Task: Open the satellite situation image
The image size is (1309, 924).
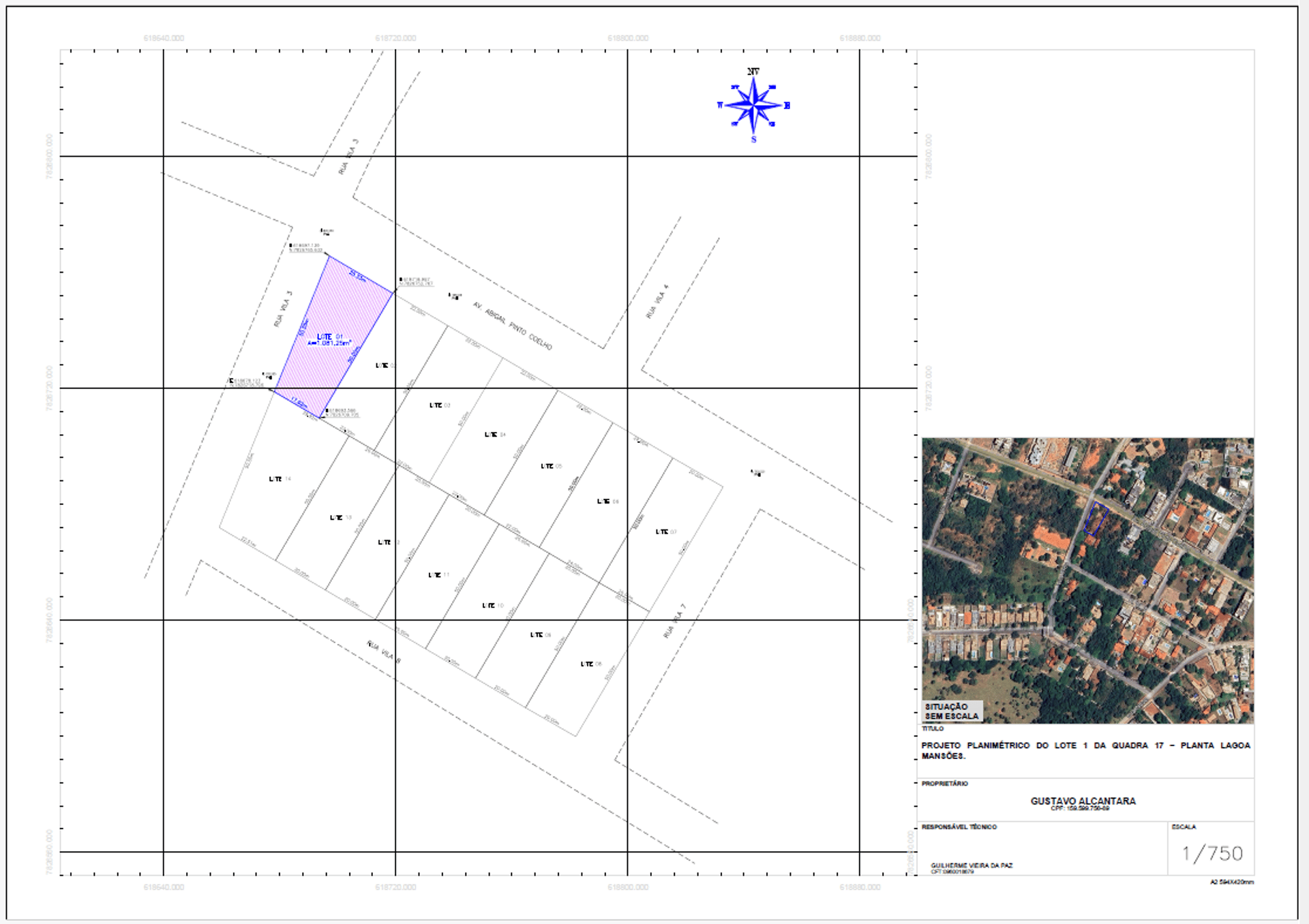Action: point(1087,581)
